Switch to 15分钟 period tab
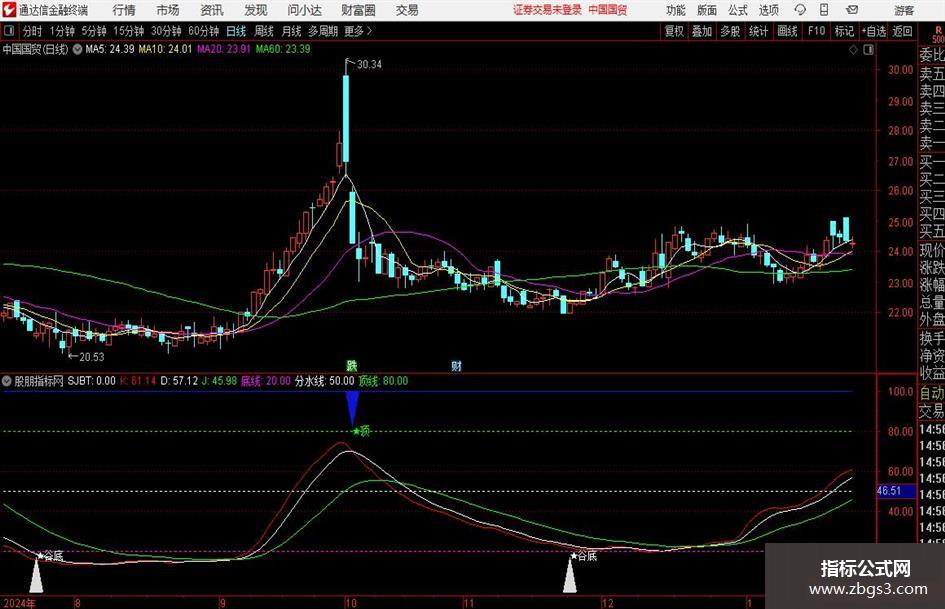 coord(128,31)
